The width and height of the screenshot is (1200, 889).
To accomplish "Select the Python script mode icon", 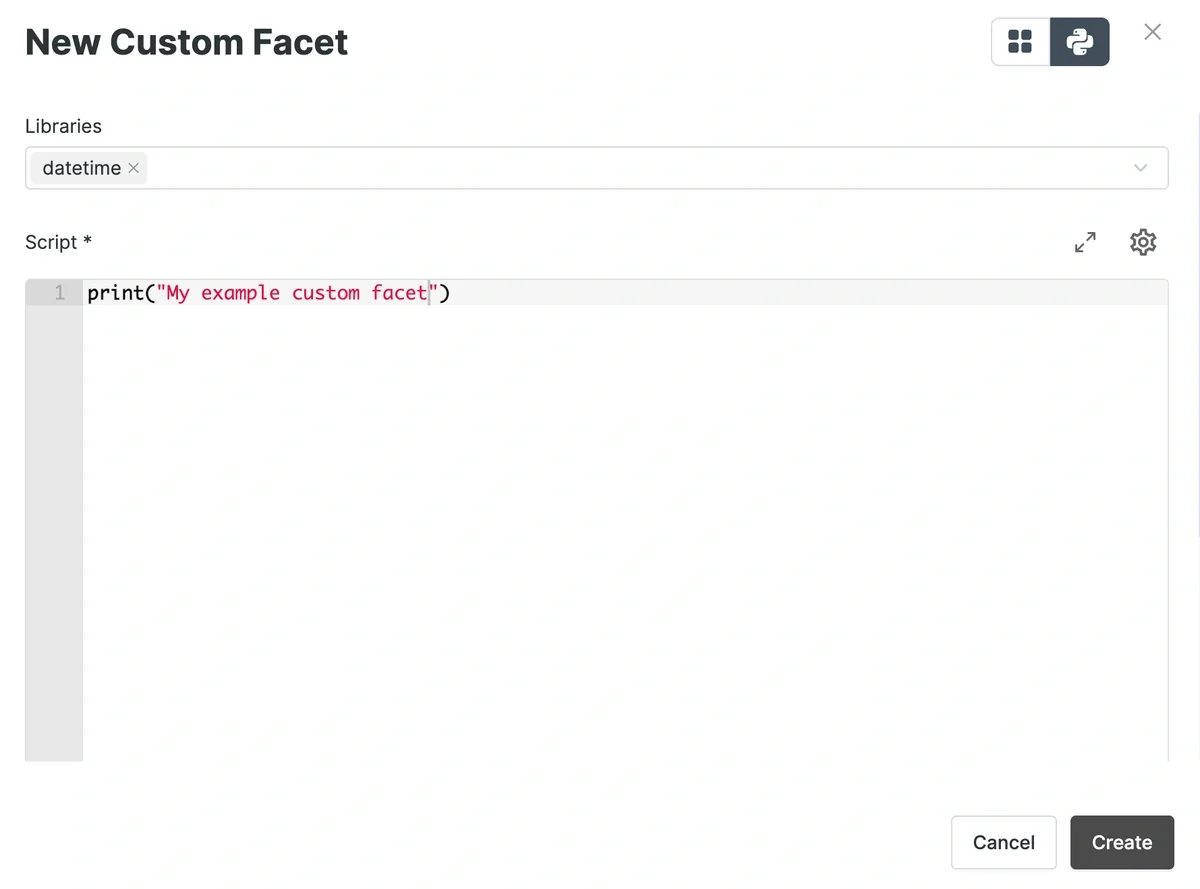I will click(1079, 42).
